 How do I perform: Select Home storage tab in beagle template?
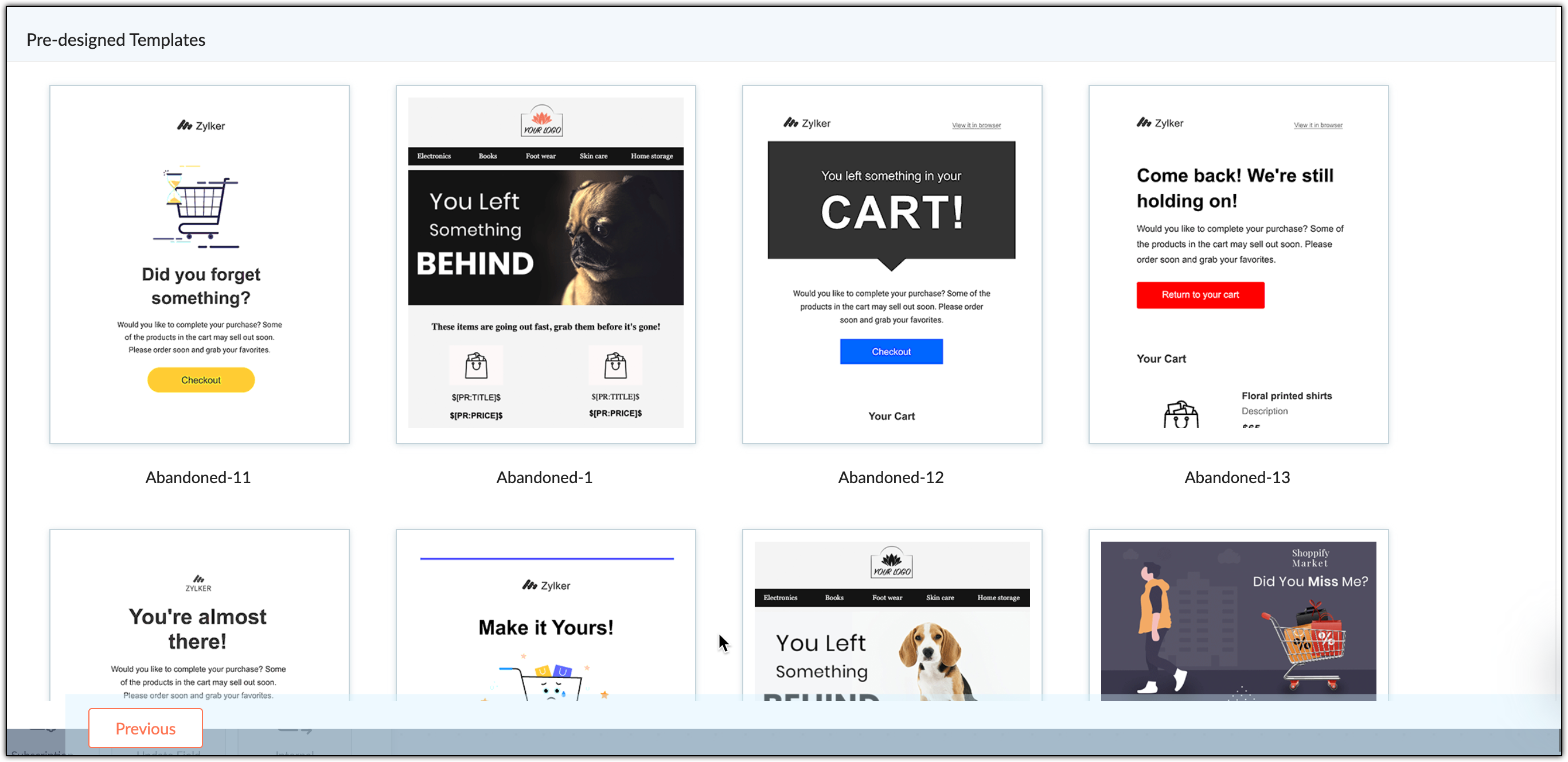pos(998,597)
